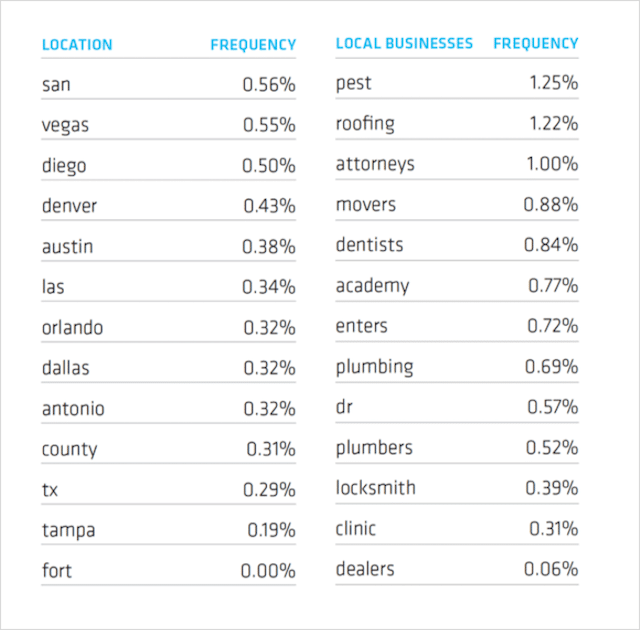640x630 pixels.
Task: Click the "tampa" location entry
Action: click(x=66, y=531)
